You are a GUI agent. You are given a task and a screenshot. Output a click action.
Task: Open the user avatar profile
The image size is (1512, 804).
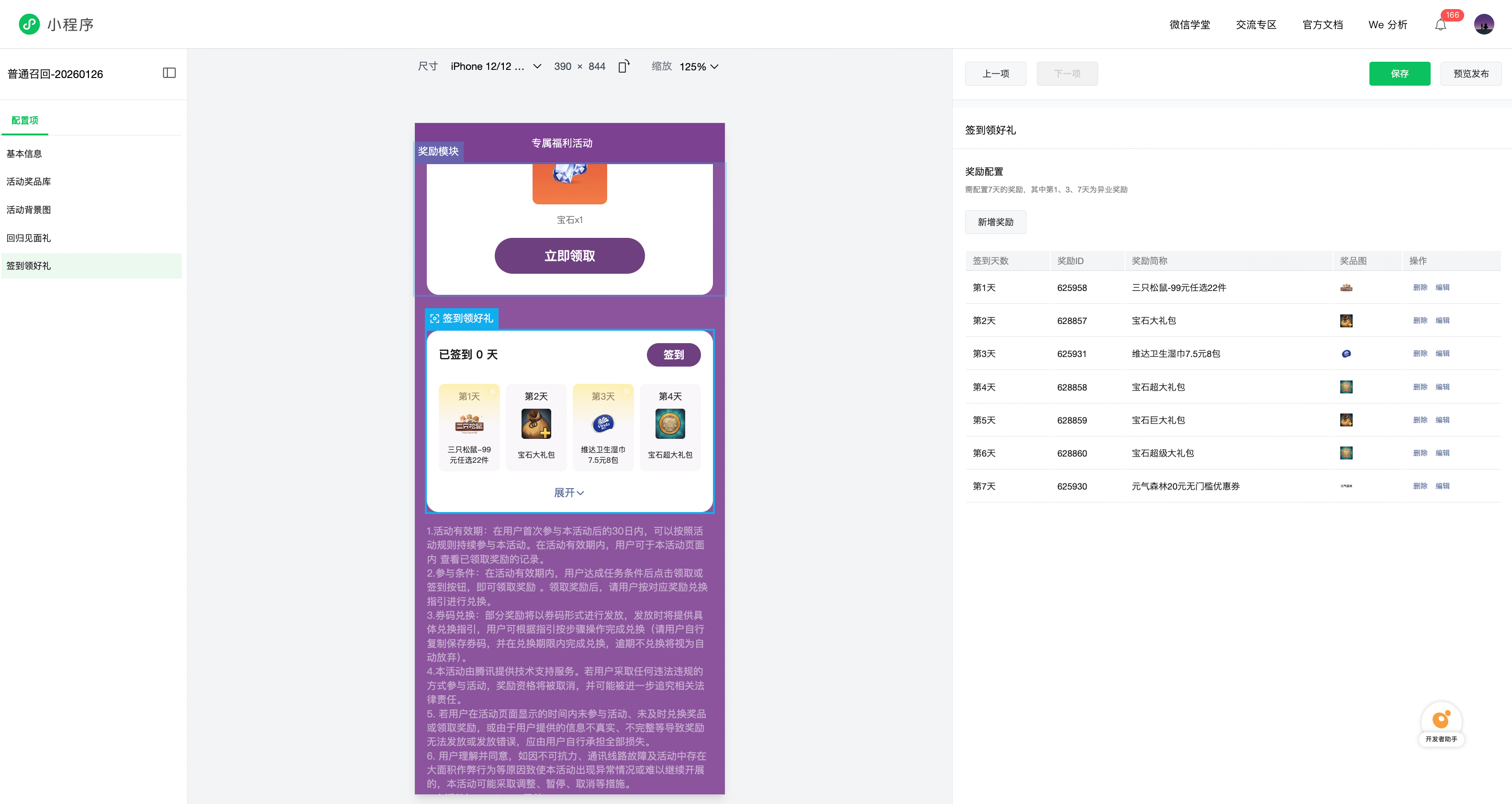point(1483,25)
